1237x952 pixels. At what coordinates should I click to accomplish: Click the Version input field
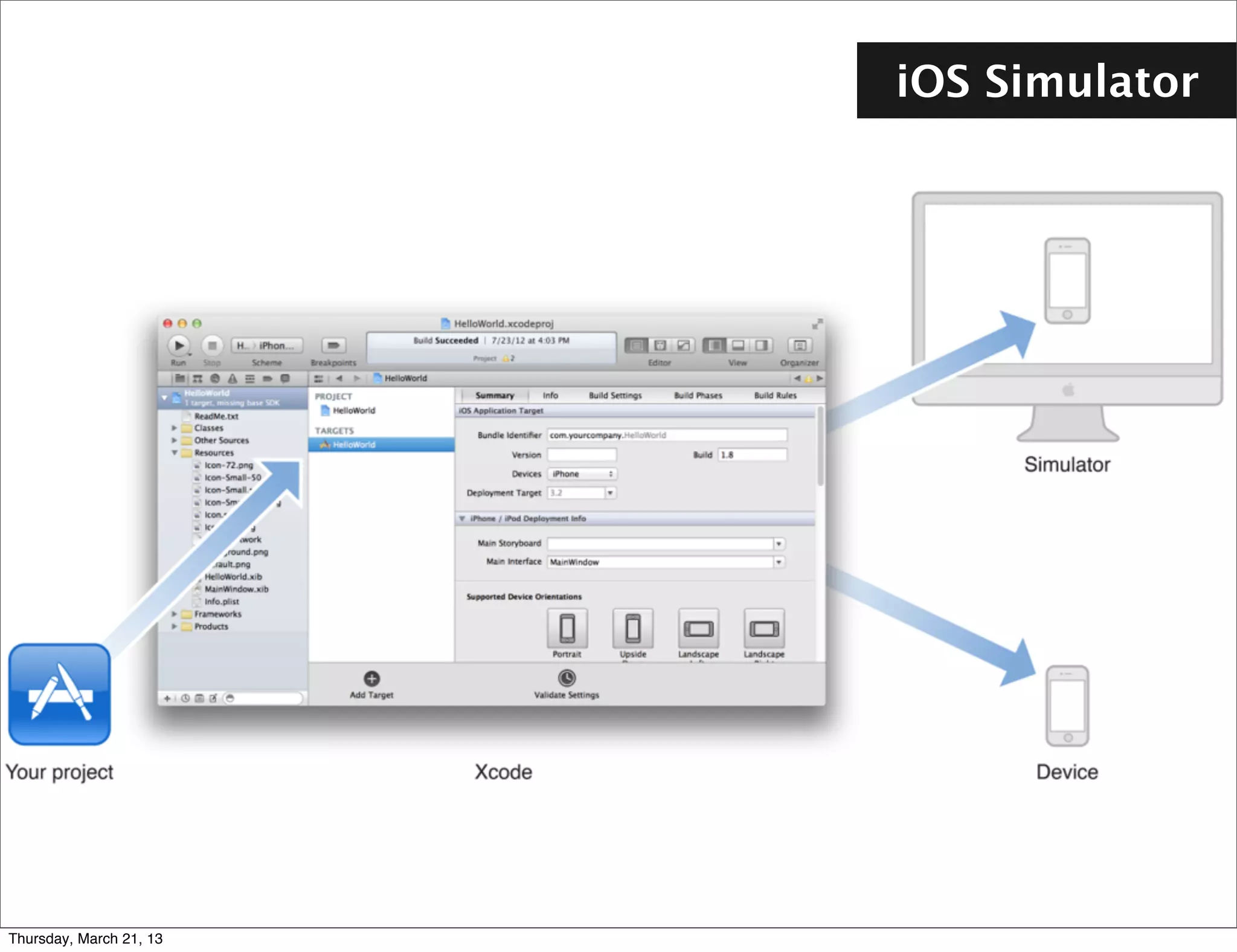pos(582,455)
